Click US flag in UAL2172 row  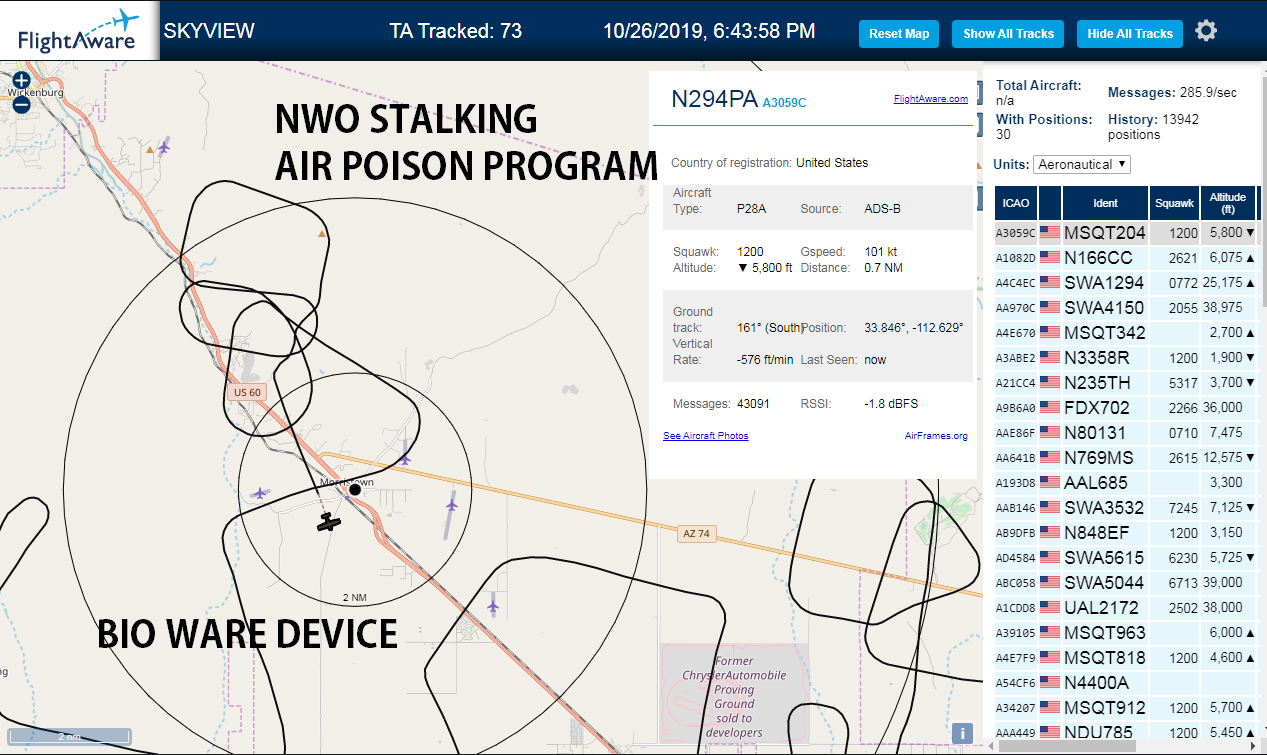(1050, 607)
